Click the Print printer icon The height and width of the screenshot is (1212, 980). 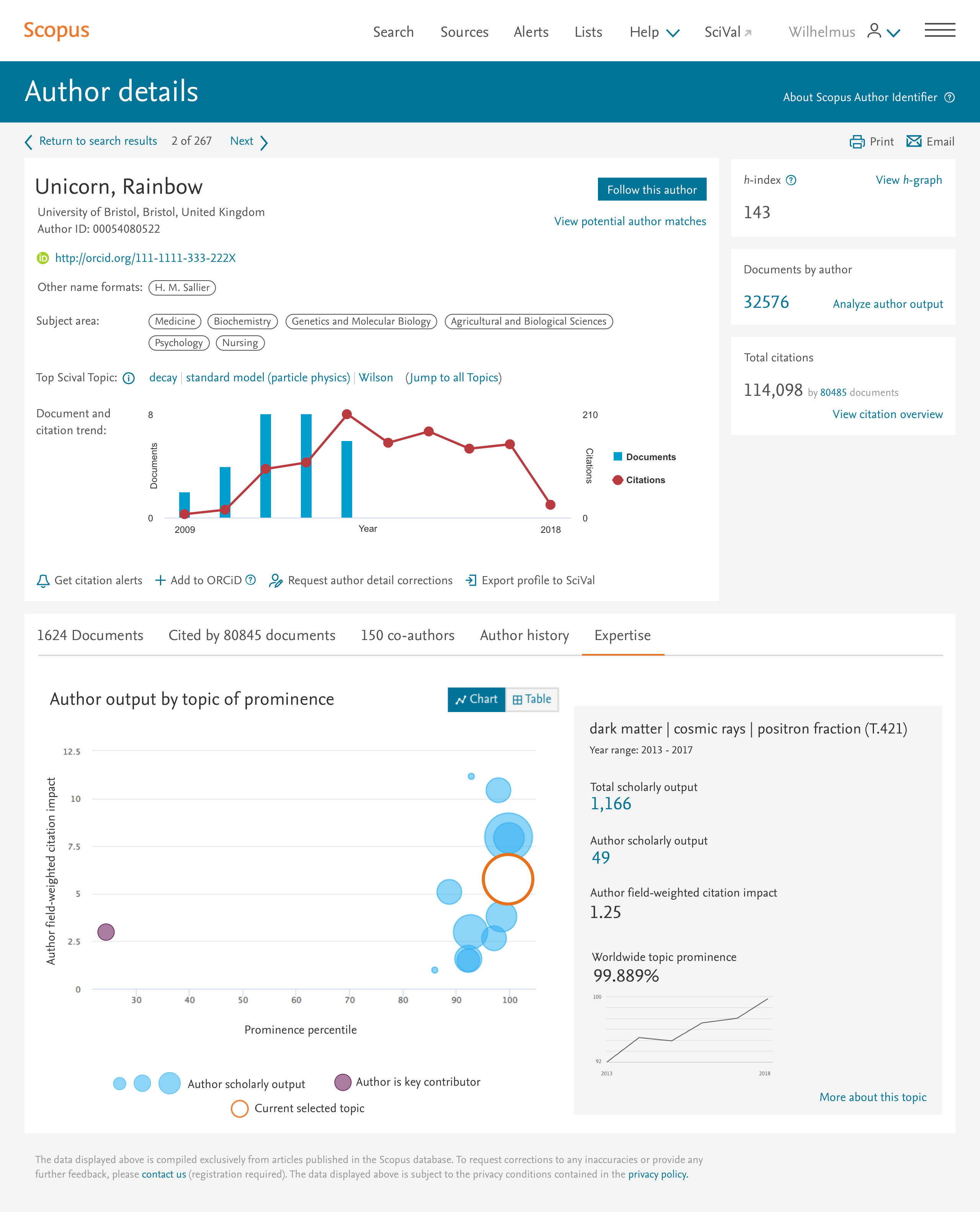point(856,142)
